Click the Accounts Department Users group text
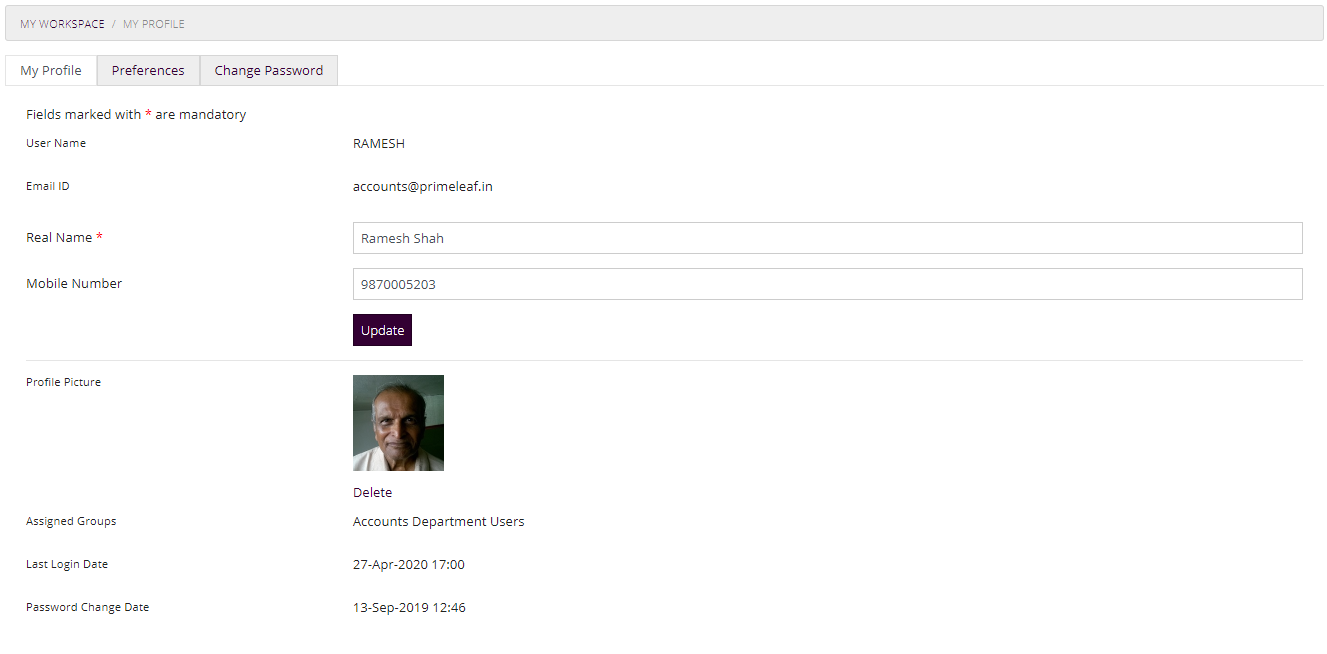1327x654 pixels. coord(438,520)
